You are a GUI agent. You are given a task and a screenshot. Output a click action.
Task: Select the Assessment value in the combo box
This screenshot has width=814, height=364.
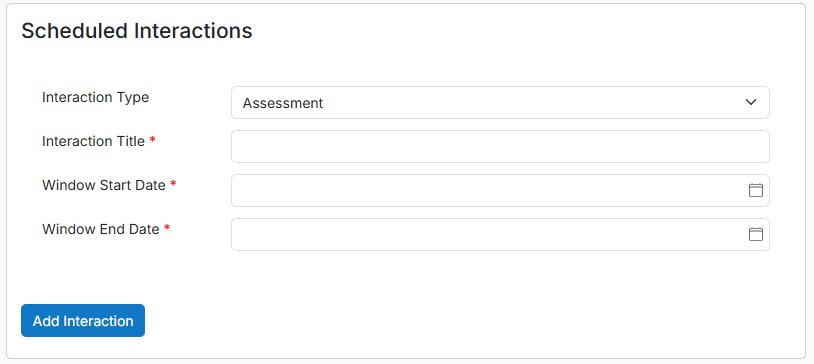point(283,103)
